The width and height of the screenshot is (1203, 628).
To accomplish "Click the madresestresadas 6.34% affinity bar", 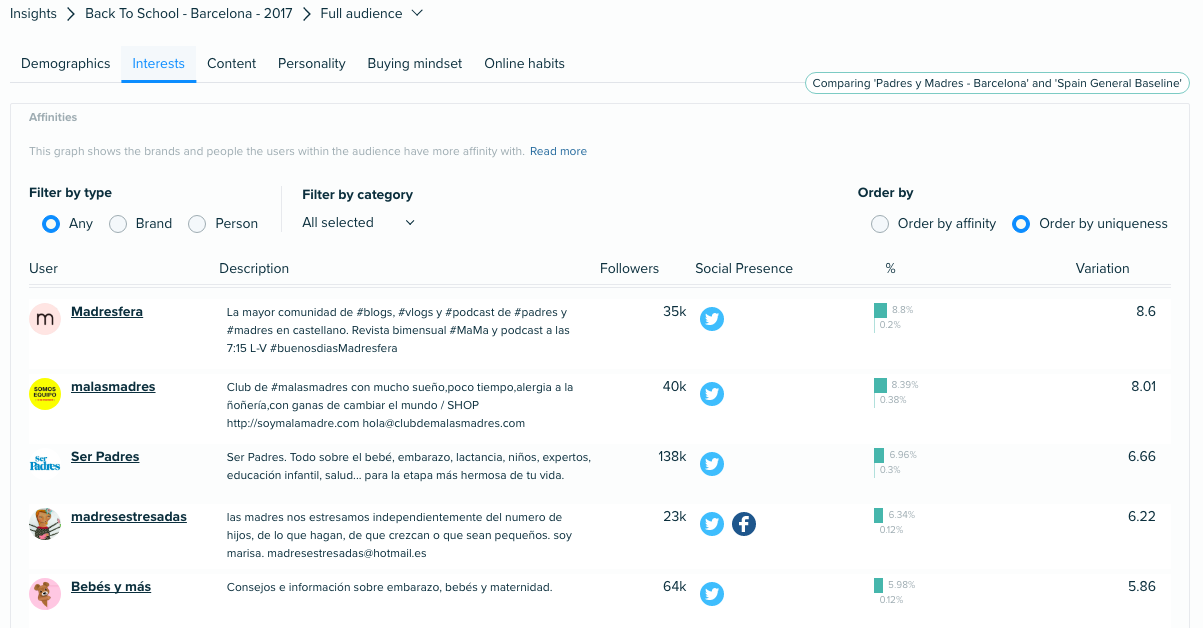I will 879,515.
